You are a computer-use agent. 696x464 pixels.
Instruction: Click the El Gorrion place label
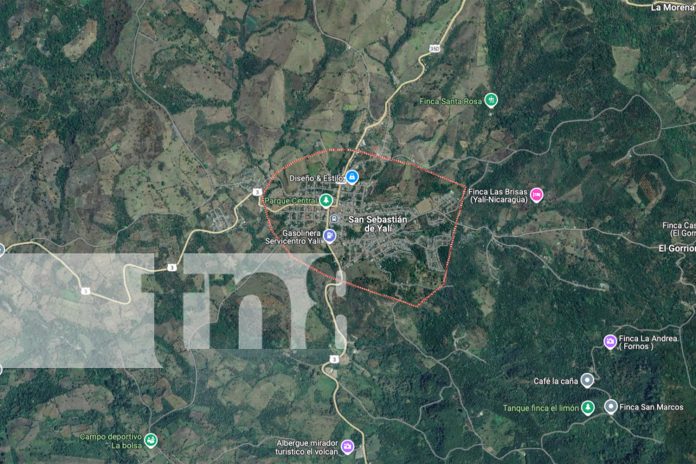click(x=677, y=248)
